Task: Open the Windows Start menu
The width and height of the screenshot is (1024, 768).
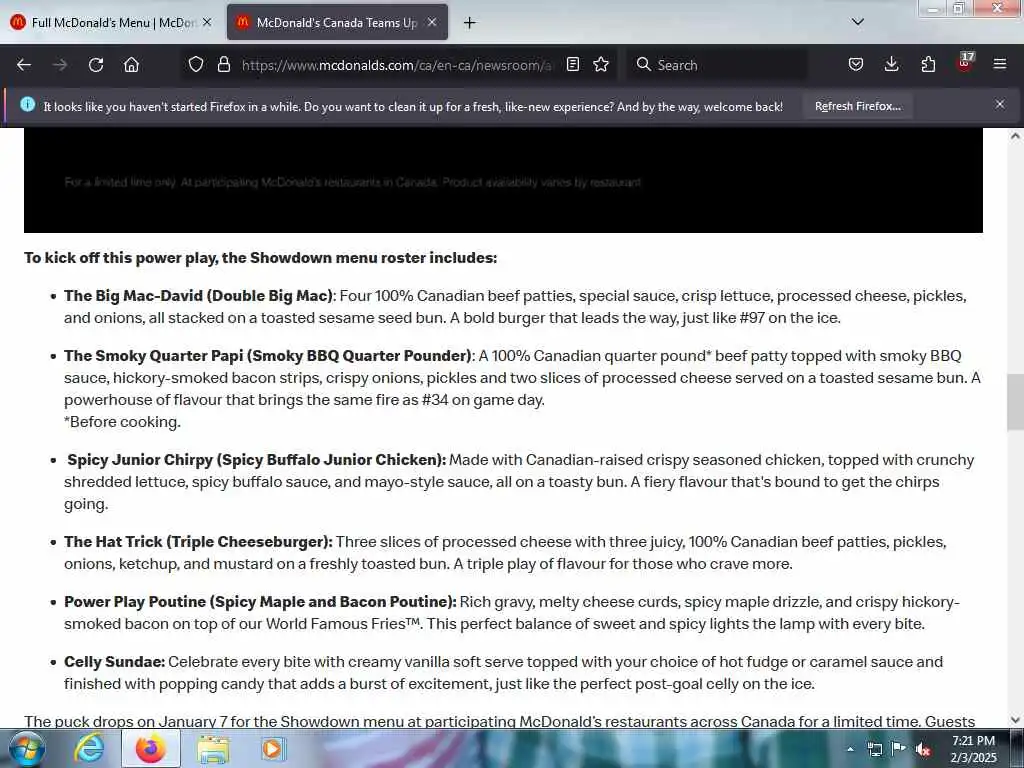Action: [27, 749]
